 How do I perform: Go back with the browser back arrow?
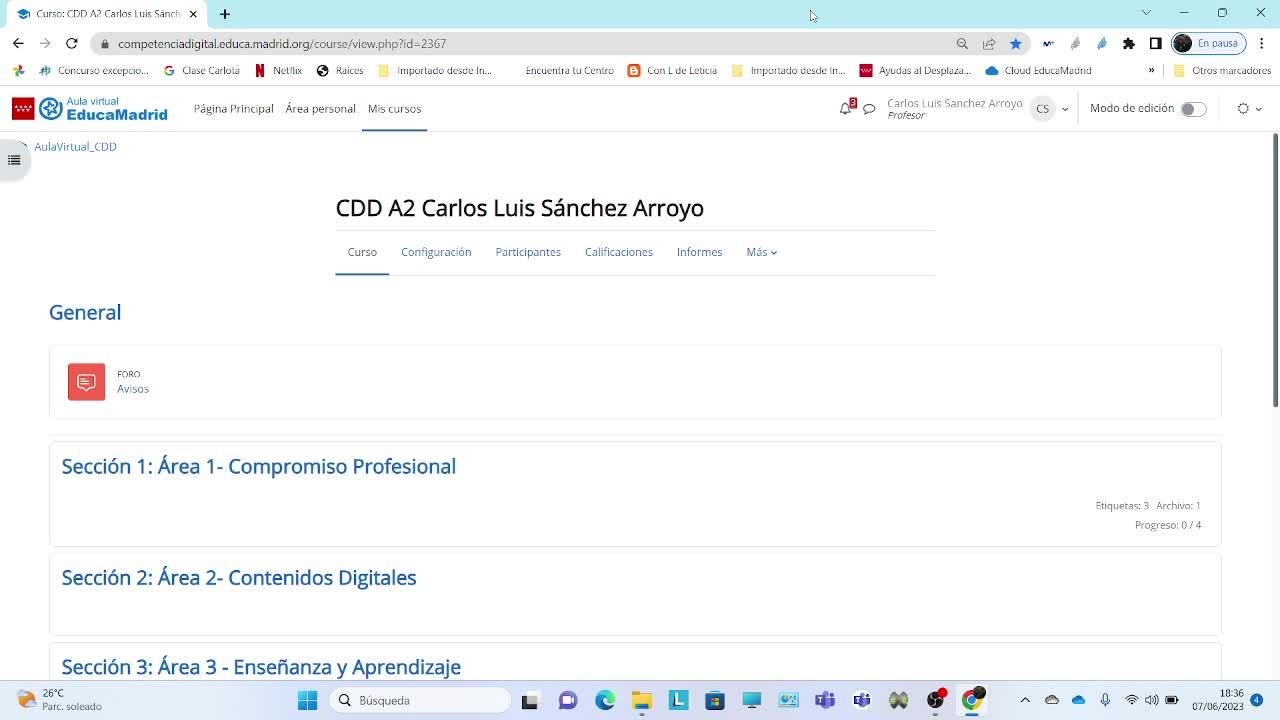tap(18, 43)
